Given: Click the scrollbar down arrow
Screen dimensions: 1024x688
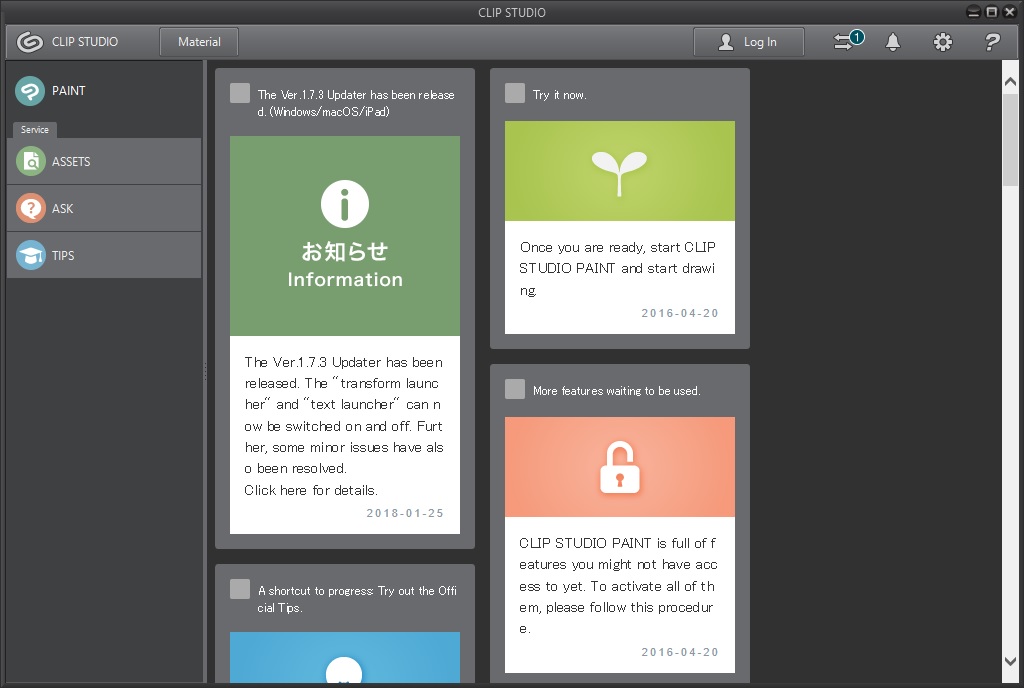Looking at the screenshot, I should click(1010, 661).
